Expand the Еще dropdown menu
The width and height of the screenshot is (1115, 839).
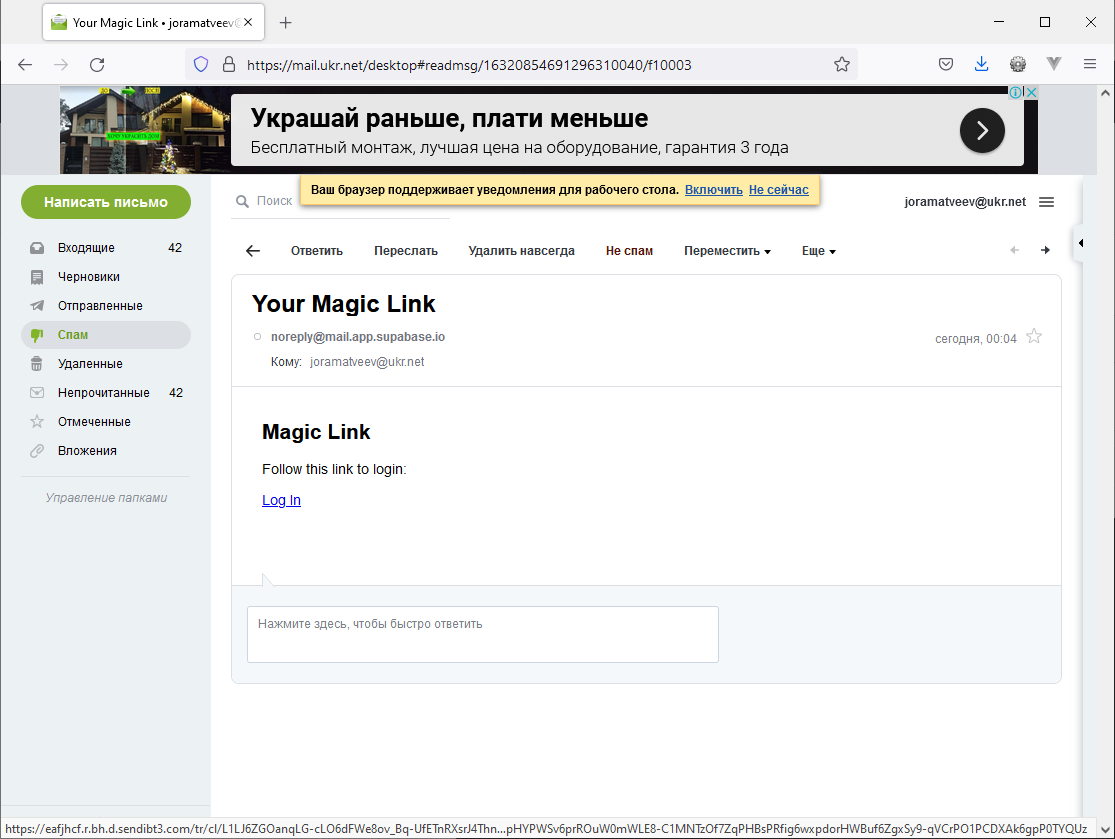(818, 251)
